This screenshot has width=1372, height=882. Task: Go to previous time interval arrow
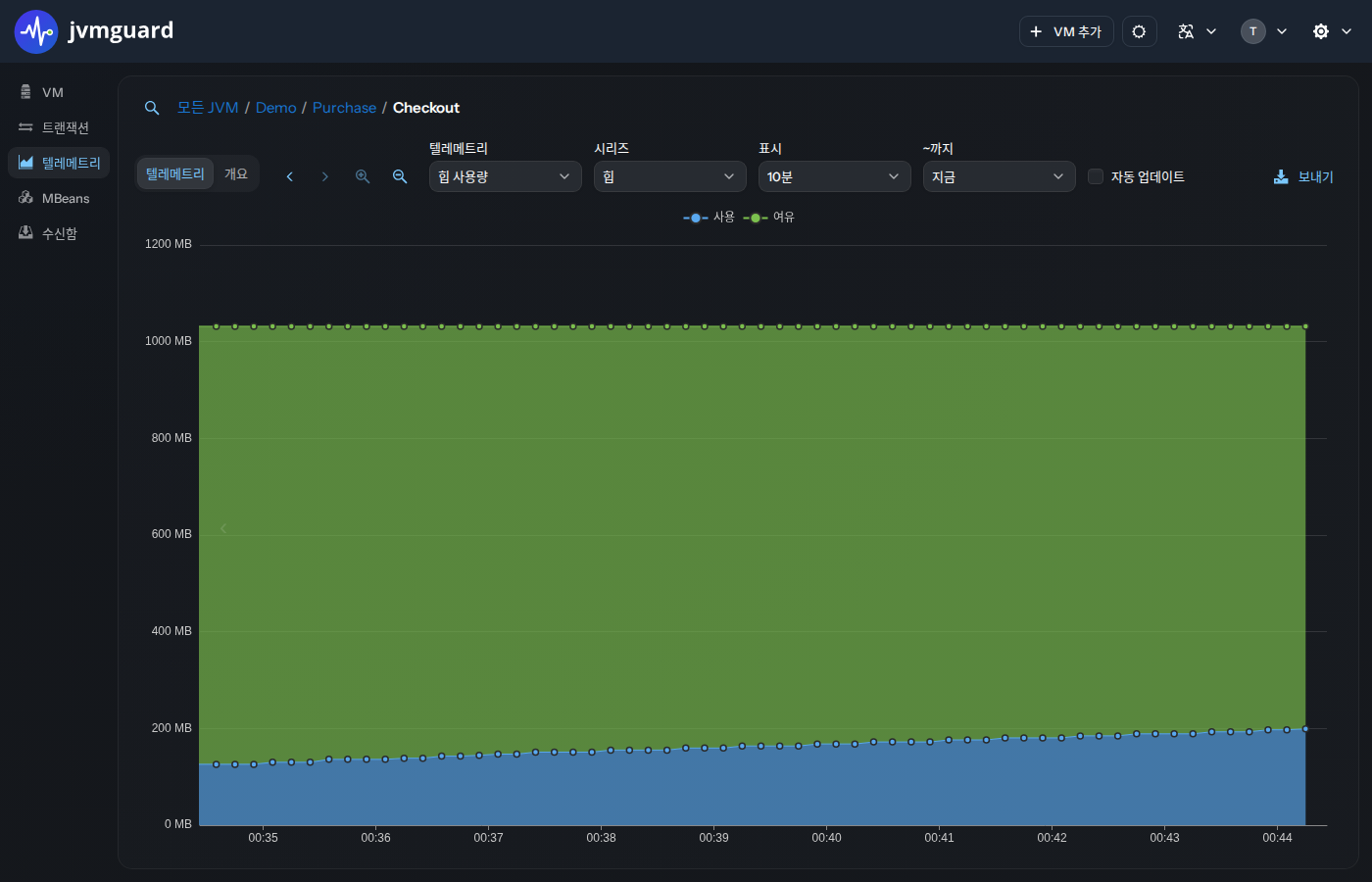[289, 176]
